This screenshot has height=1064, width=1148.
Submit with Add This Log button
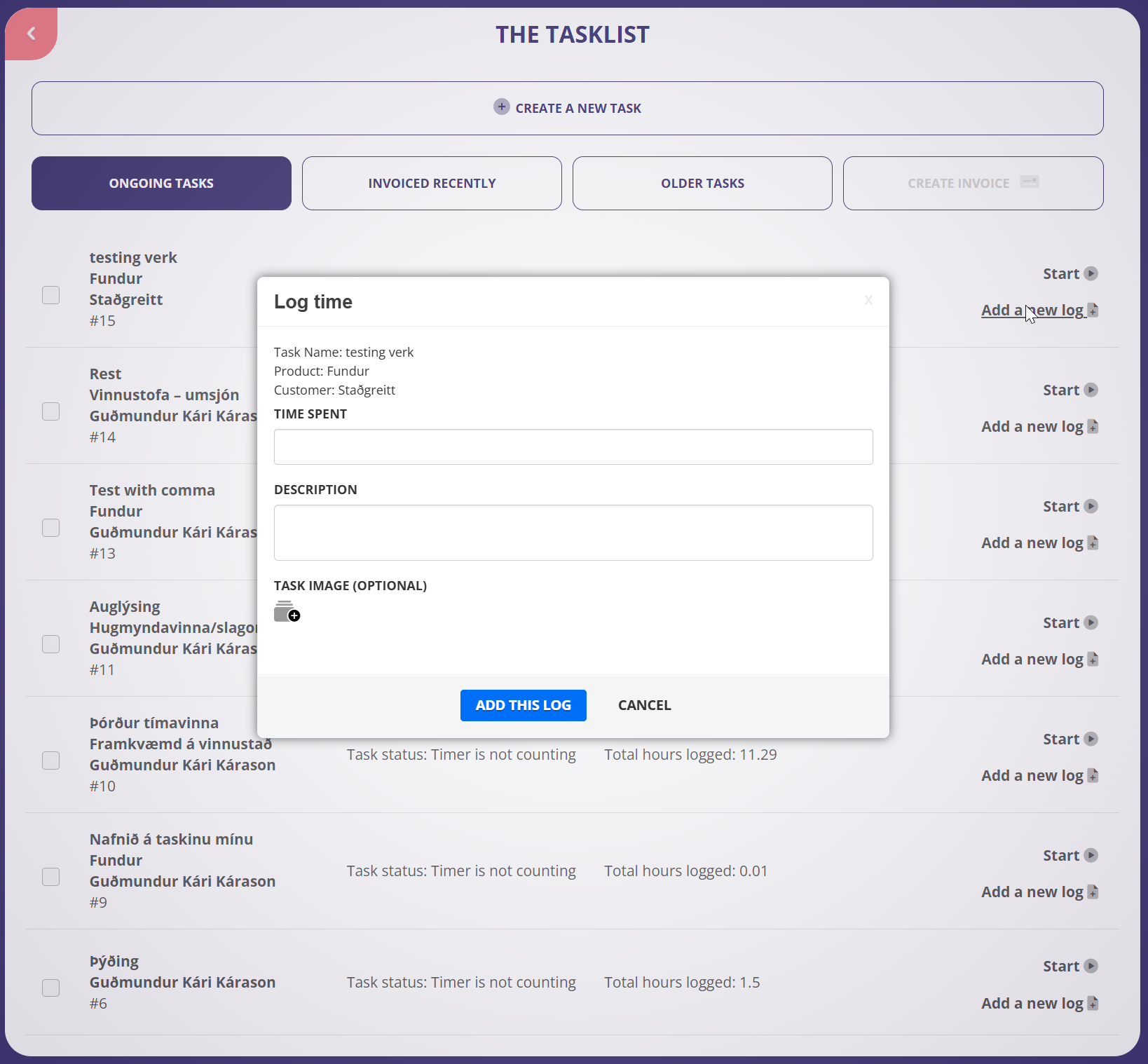[524, 705]
